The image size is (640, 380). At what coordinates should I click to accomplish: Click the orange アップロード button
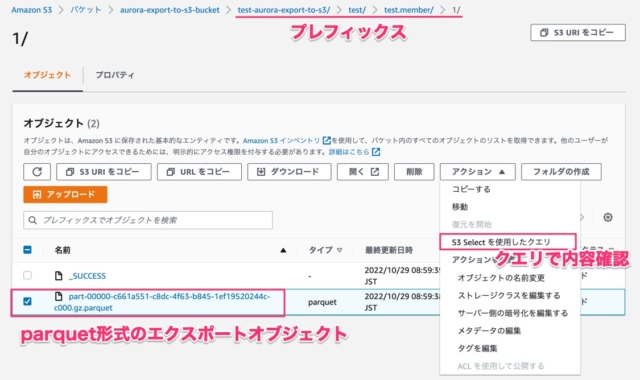pos(65,195)
